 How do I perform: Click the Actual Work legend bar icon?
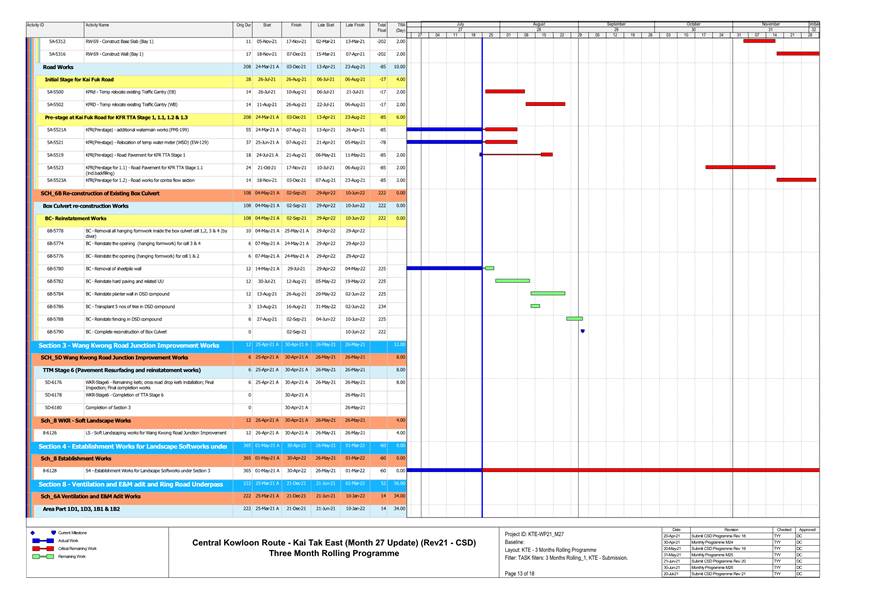[x=41, y=540]
